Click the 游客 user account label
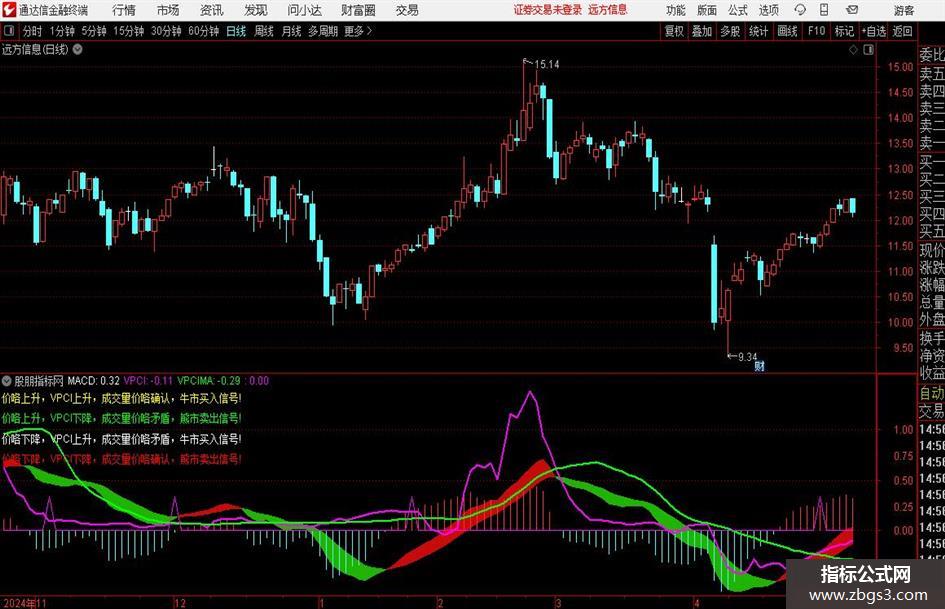The height and width of the screenshot is (609, 945). pyautogui.click(x=904, y=10)
